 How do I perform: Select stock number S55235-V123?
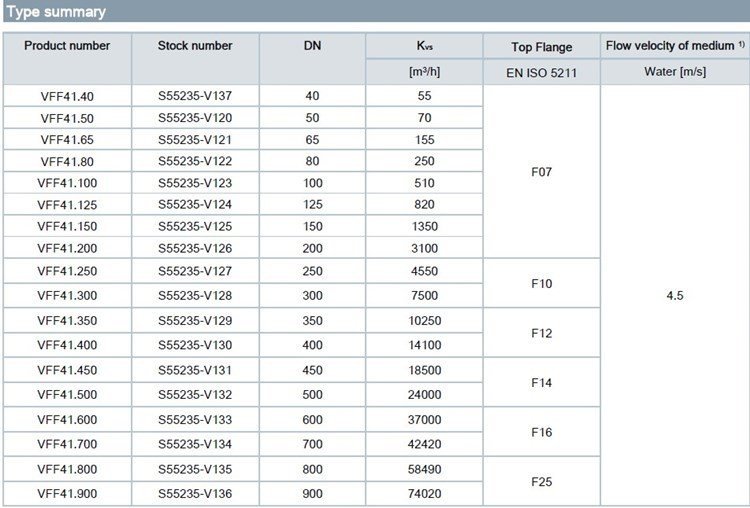195,183
